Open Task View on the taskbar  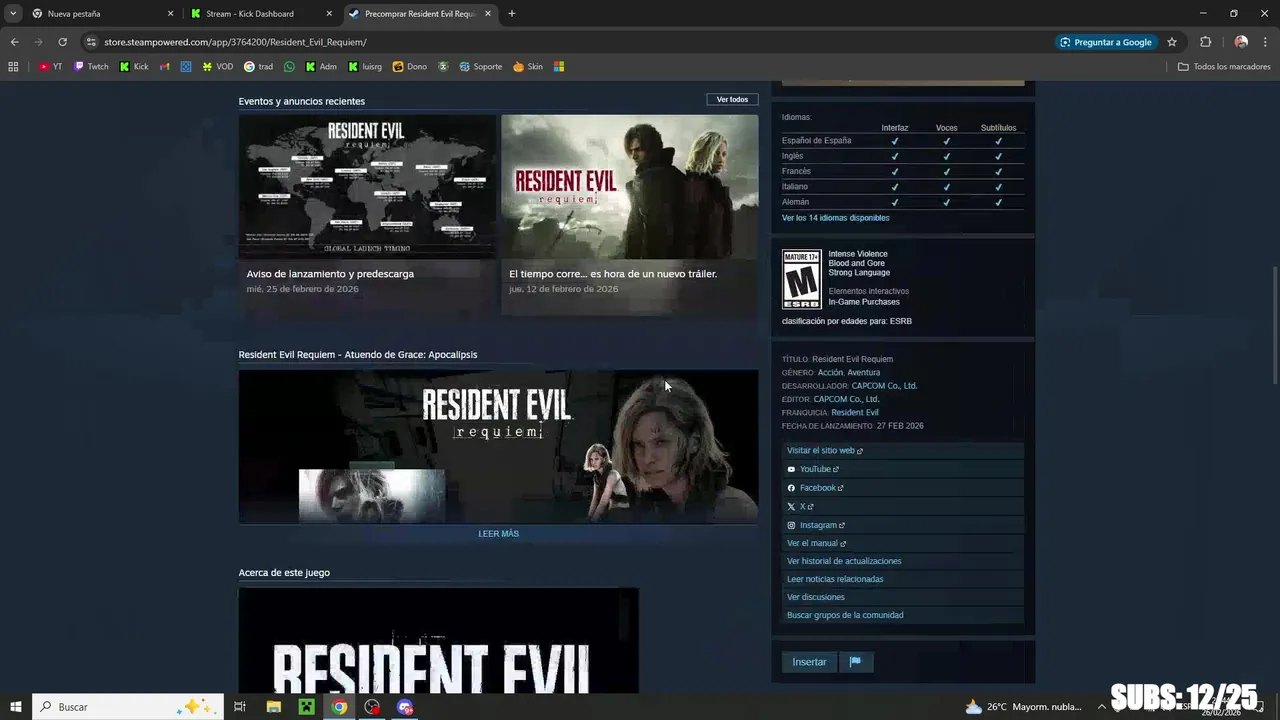tap(240, 707)
